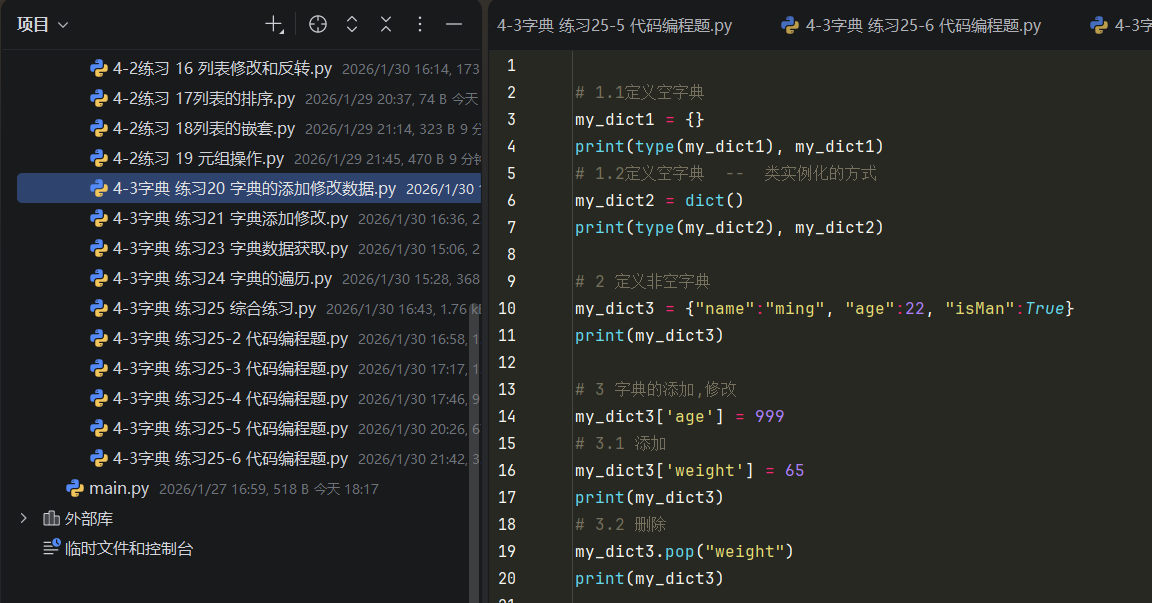Screen dimensions: 1152x603
Task: Click the expand all icon in project panel
Action: pos(352,24)
